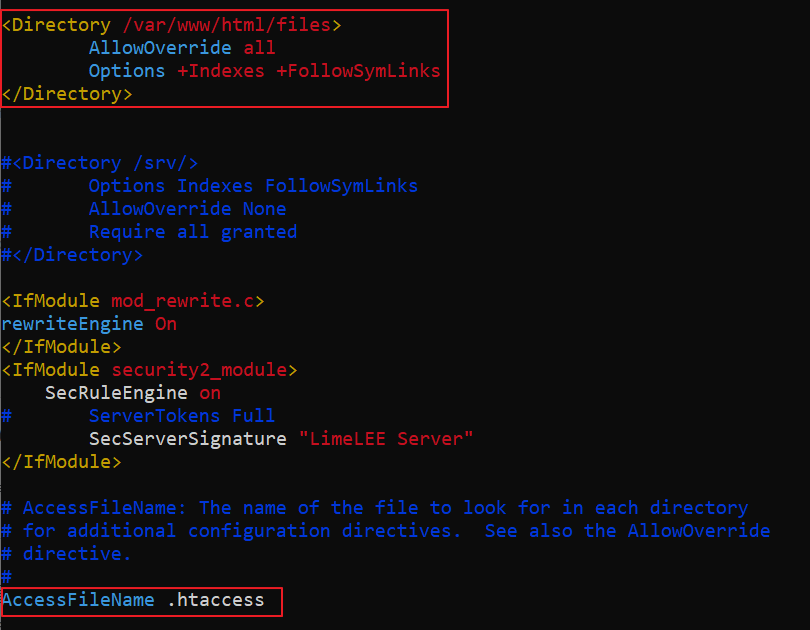Click the commented '#<Directory /srv/>' line
Viewport: 810px width, 630px height.
[x=99, y=163]
